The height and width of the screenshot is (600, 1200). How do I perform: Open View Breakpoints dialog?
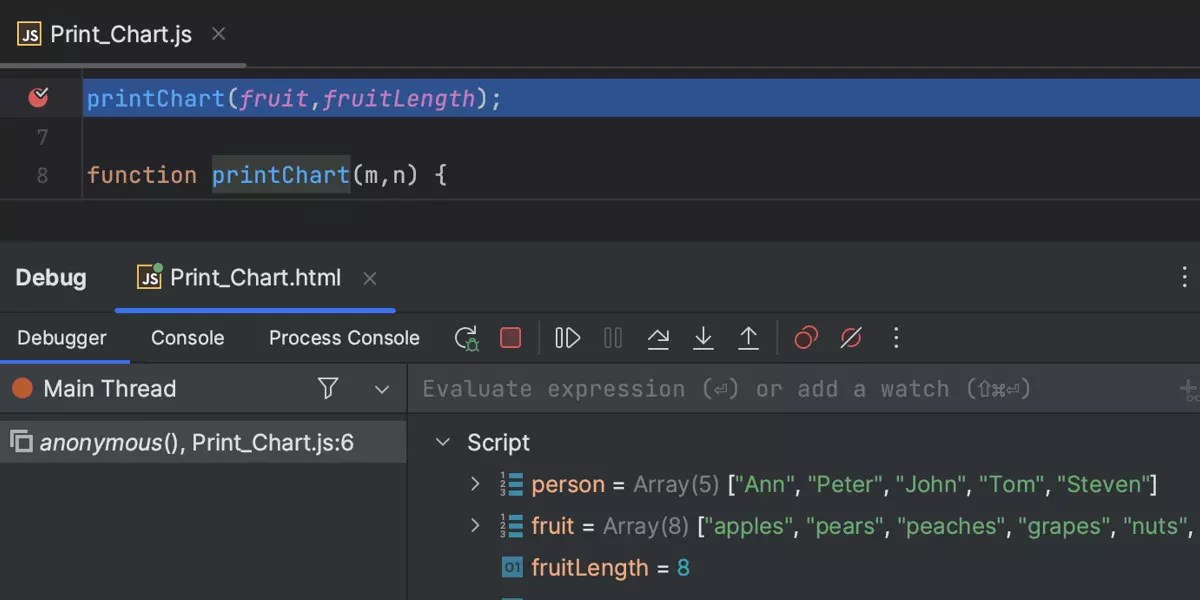pos(804,338)
